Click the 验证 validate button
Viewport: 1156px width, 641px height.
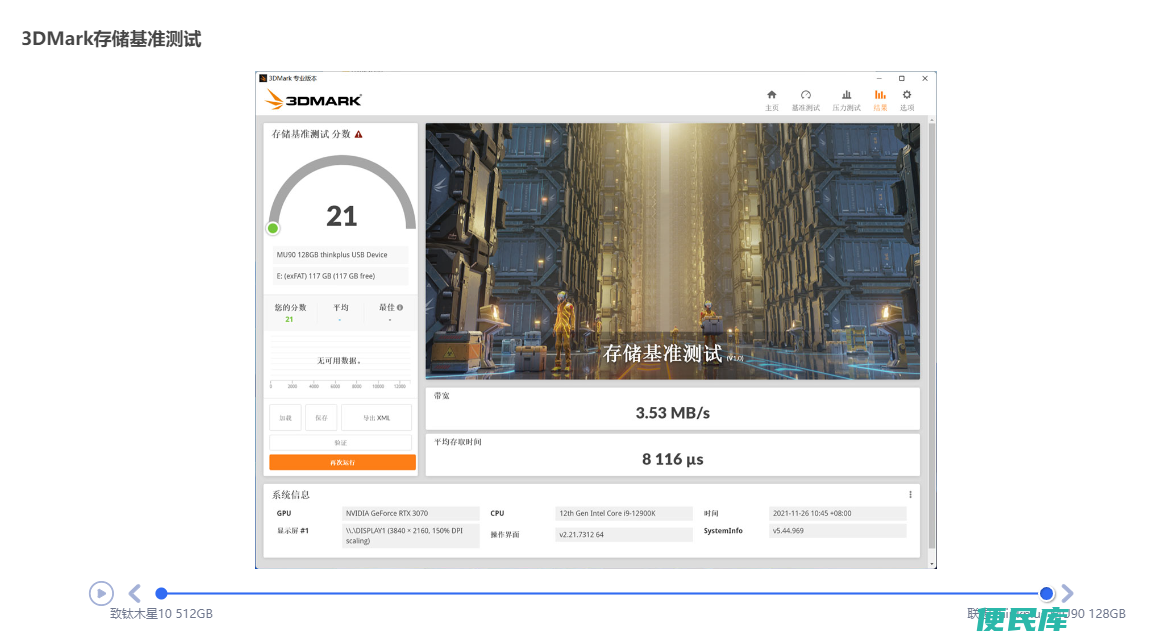point(341,443)
